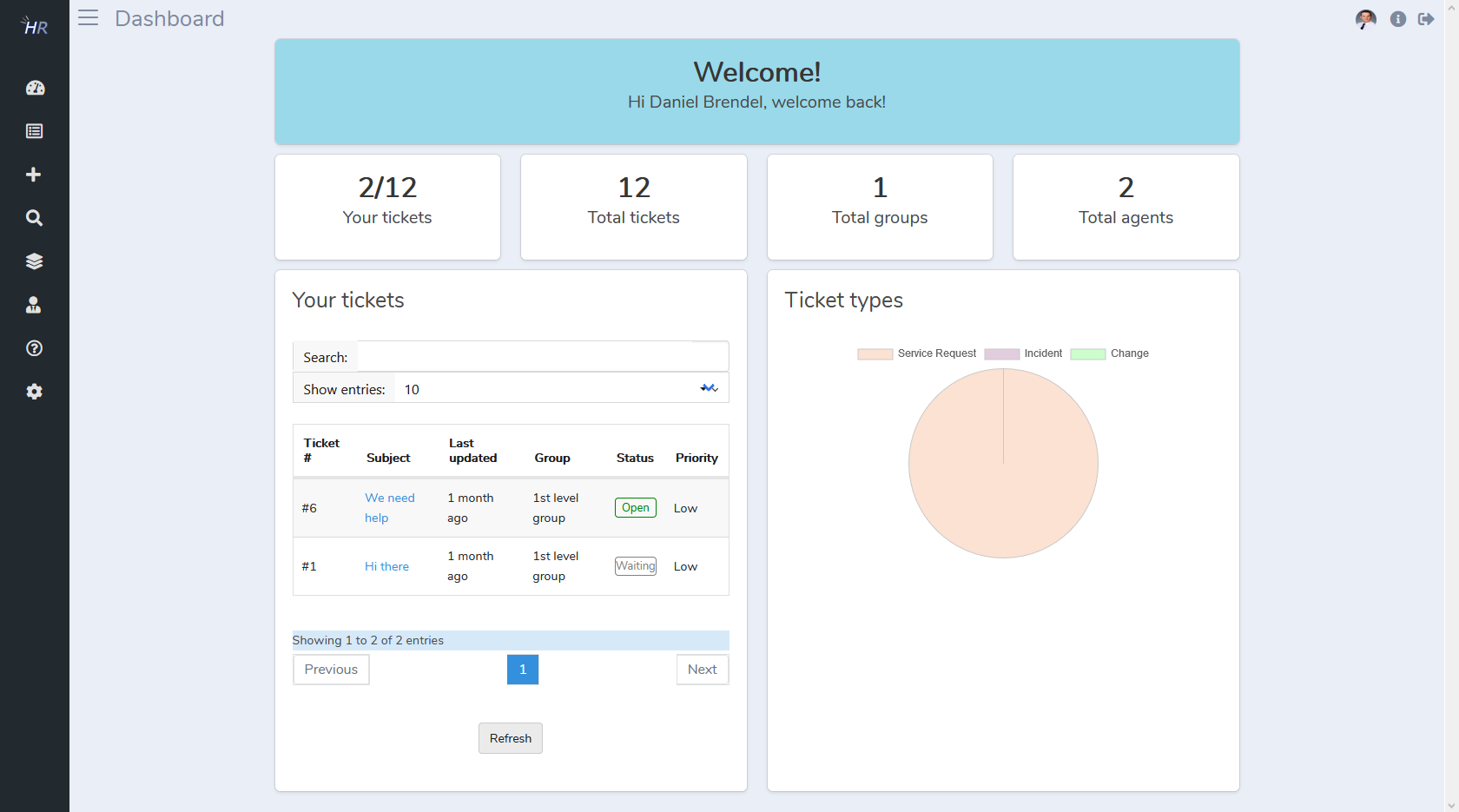Expand the Show entries dropdown
The height and width of the screenshot is (812, 1459).
pyautogui.click(x=561, y=389)
